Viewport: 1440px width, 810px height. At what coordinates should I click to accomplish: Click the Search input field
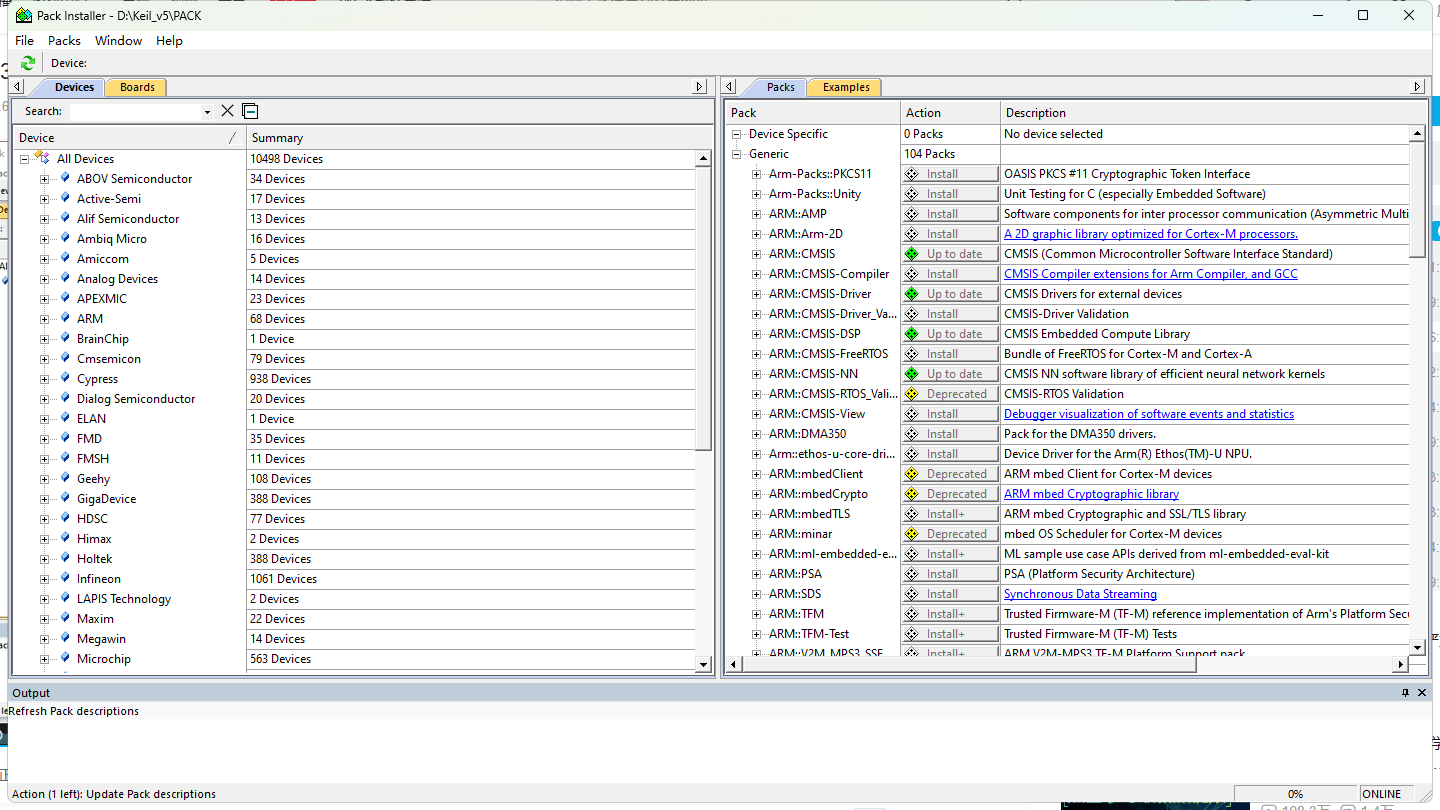(134, 111)
